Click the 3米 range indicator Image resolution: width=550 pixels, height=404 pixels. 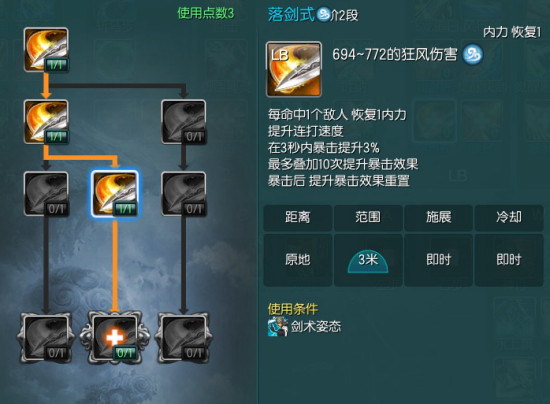click(x=368, y=262)
